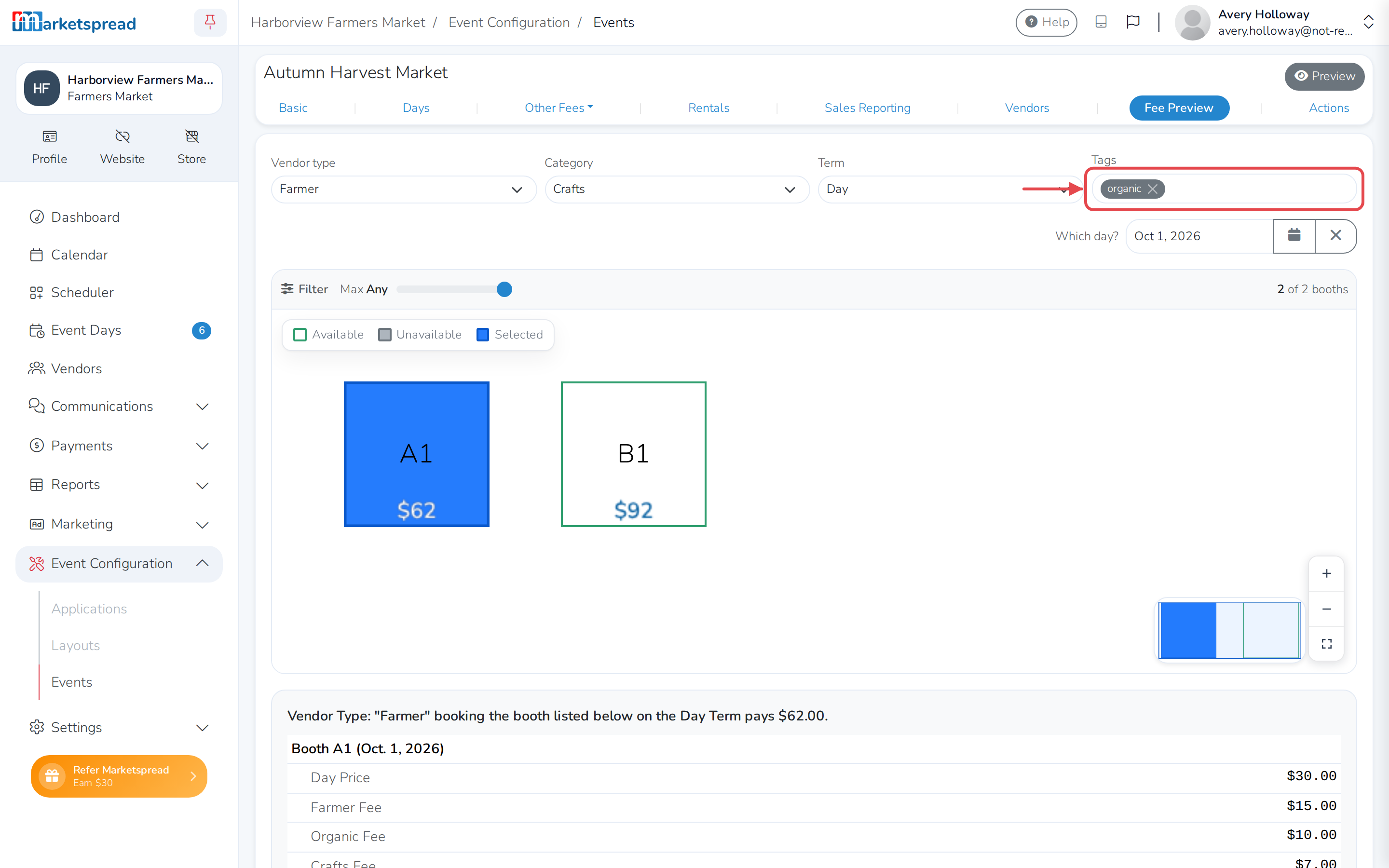Open the event Vendors tab
This screenshot has height=868, width=1389.
click(x=1027, y=108)
